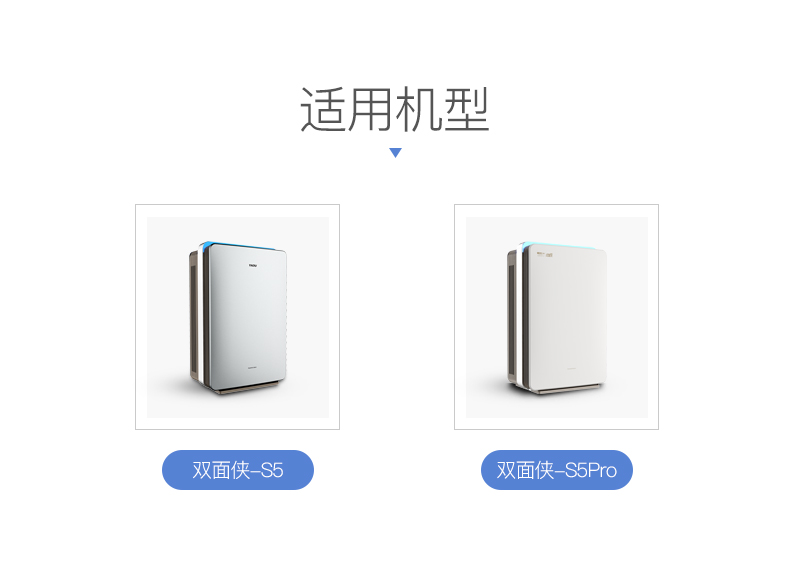
Task: Click the 适 character in the heading
Action: [x=322, y=109]
